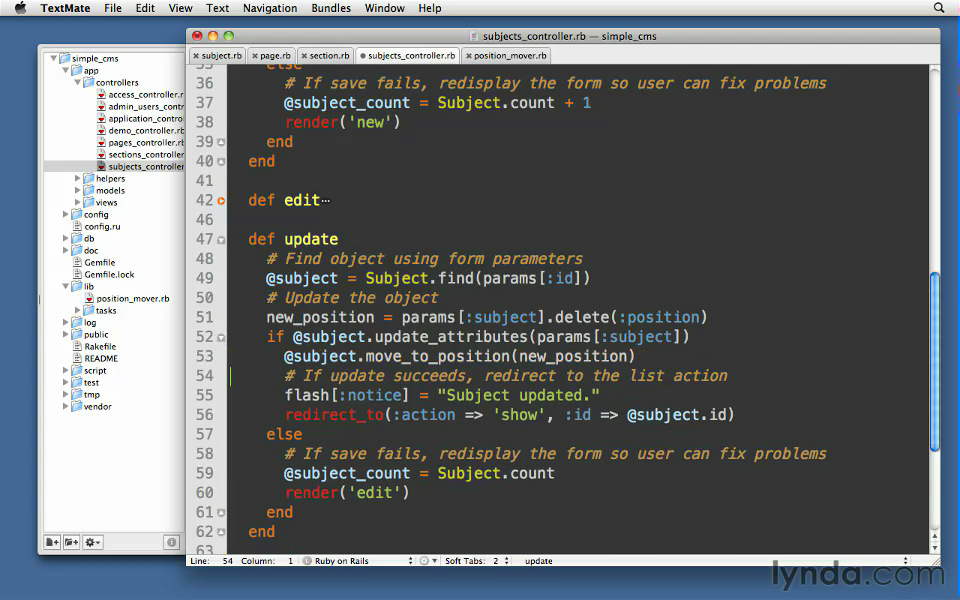
Task: Toggle fold marker at line 62
Action: (x=221, y=532)
